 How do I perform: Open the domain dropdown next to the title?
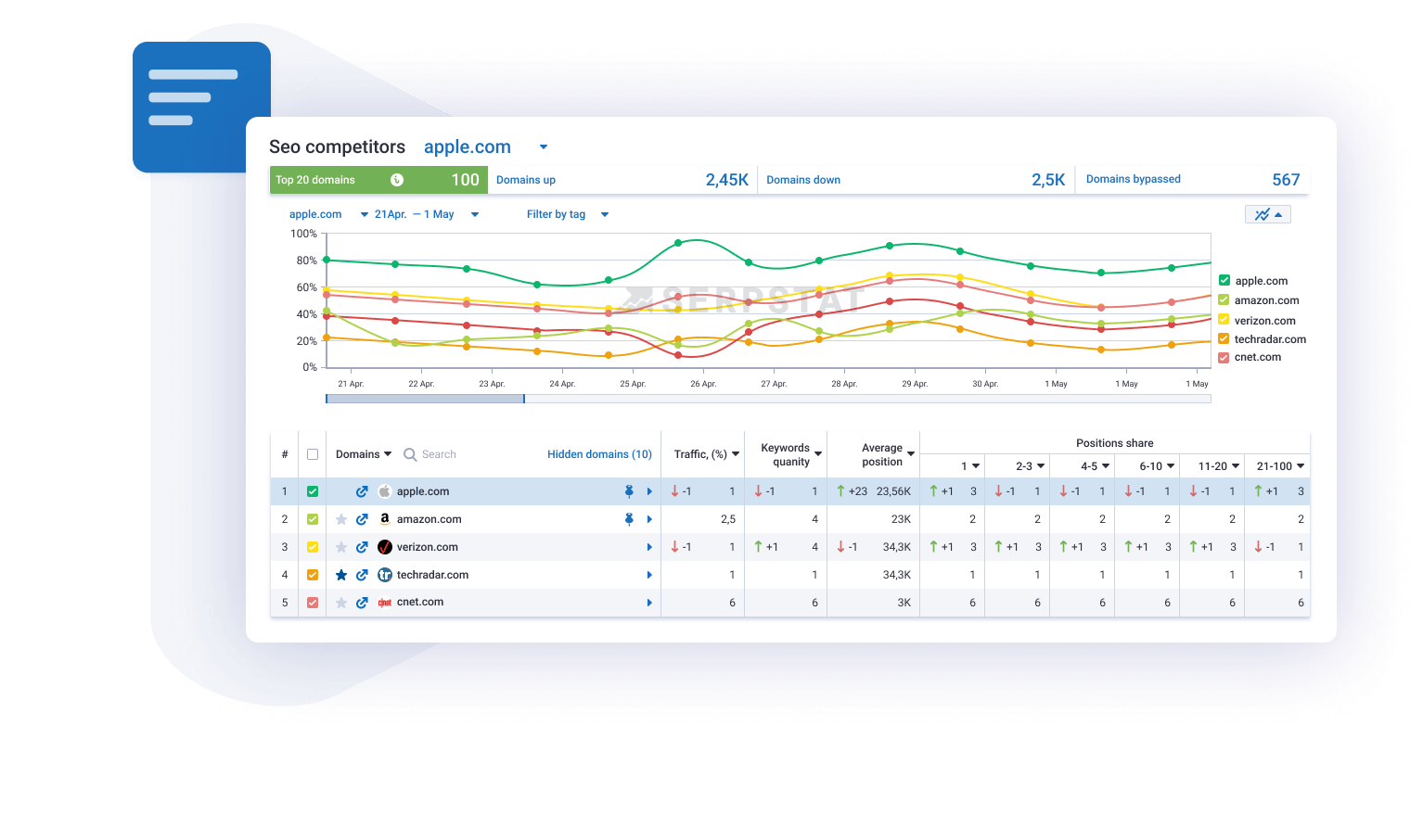(544, 147)
